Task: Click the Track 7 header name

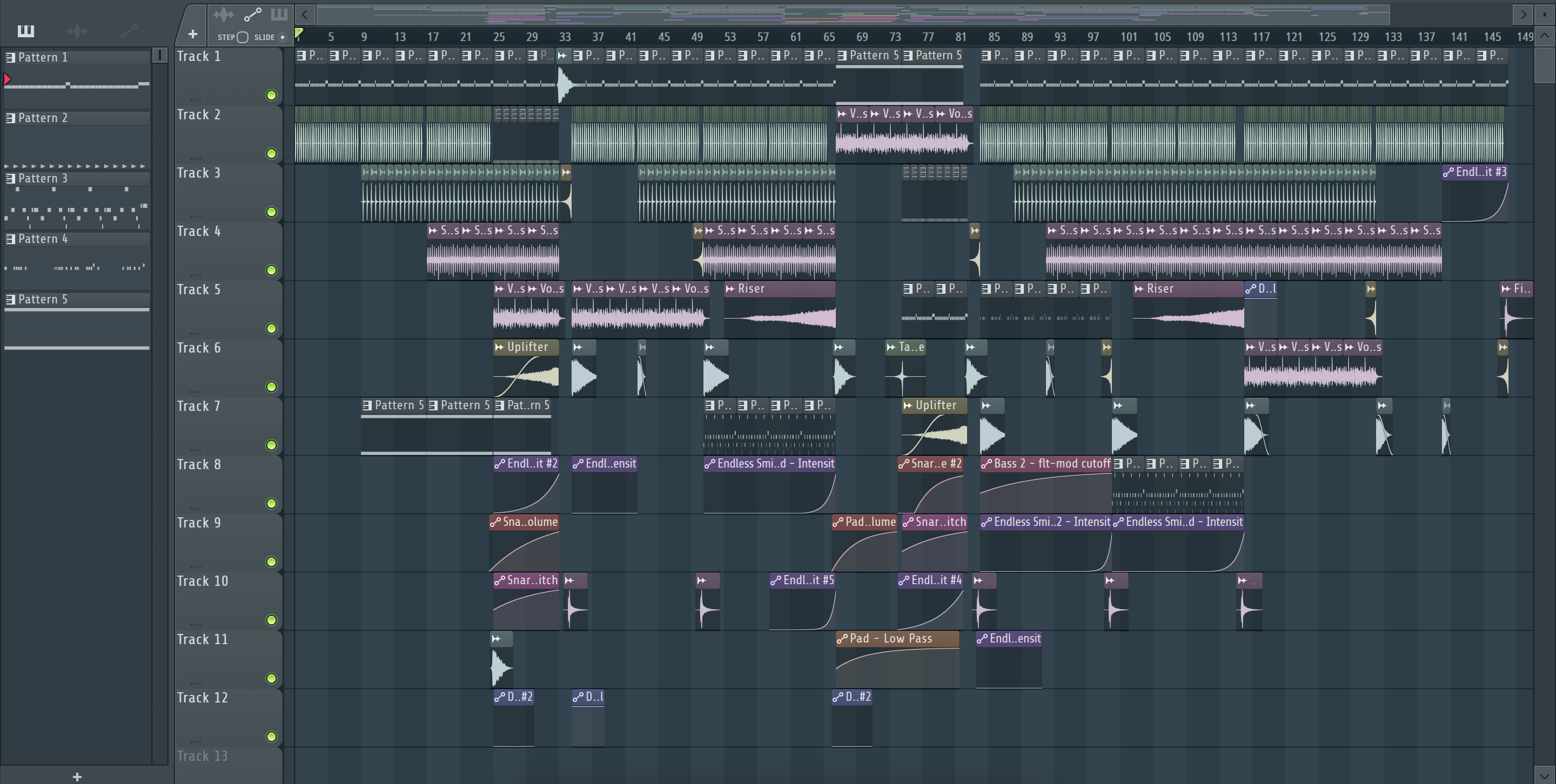Action: coord(199,406)
